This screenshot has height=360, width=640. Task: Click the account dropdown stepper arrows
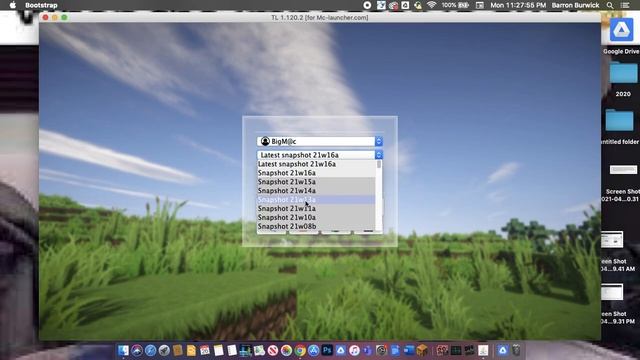378,141
